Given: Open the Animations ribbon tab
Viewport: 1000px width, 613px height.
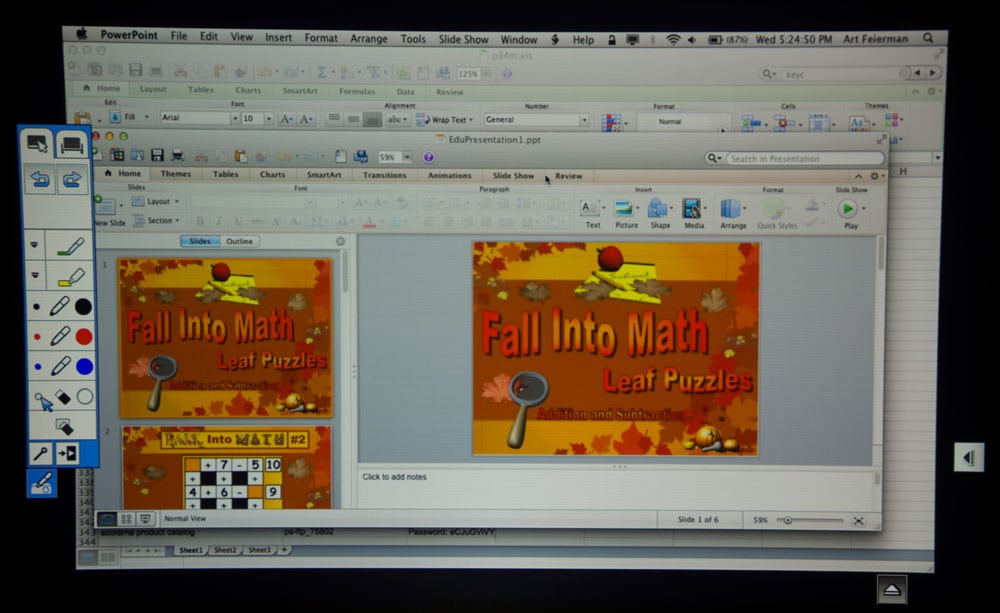Looking at the screenshot, I should point(450,175).
